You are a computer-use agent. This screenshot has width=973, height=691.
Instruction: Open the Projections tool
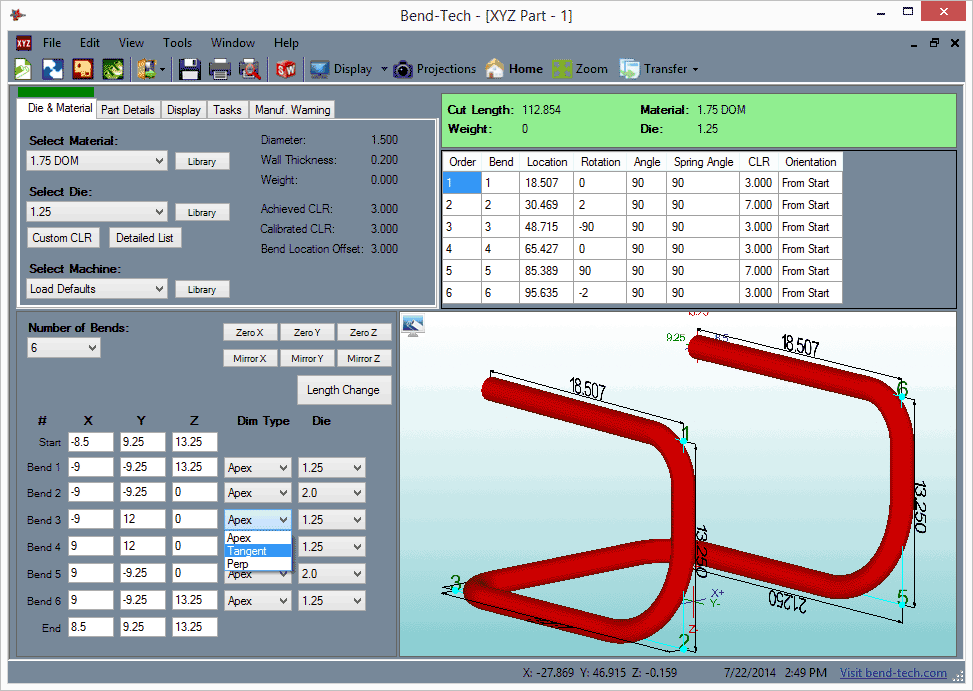(435, 68)
